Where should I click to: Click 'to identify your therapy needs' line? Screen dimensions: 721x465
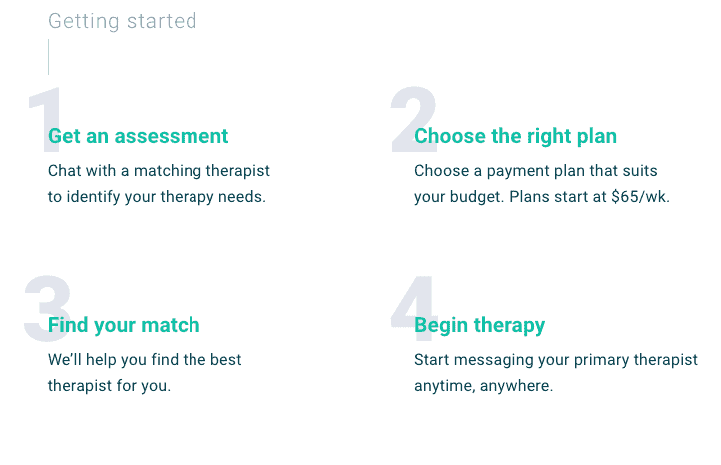157,197
